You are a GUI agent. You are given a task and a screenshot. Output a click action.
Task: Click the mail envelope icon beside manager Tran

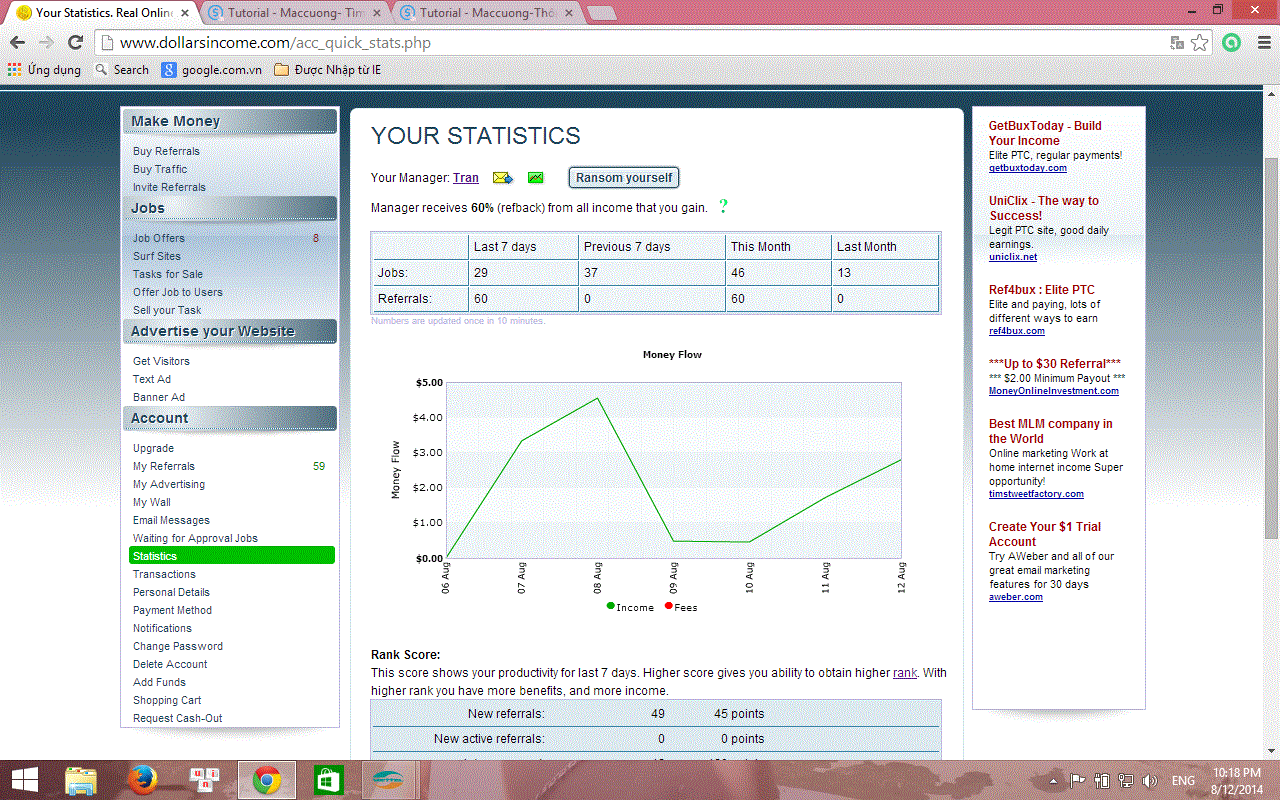[502, 178]
